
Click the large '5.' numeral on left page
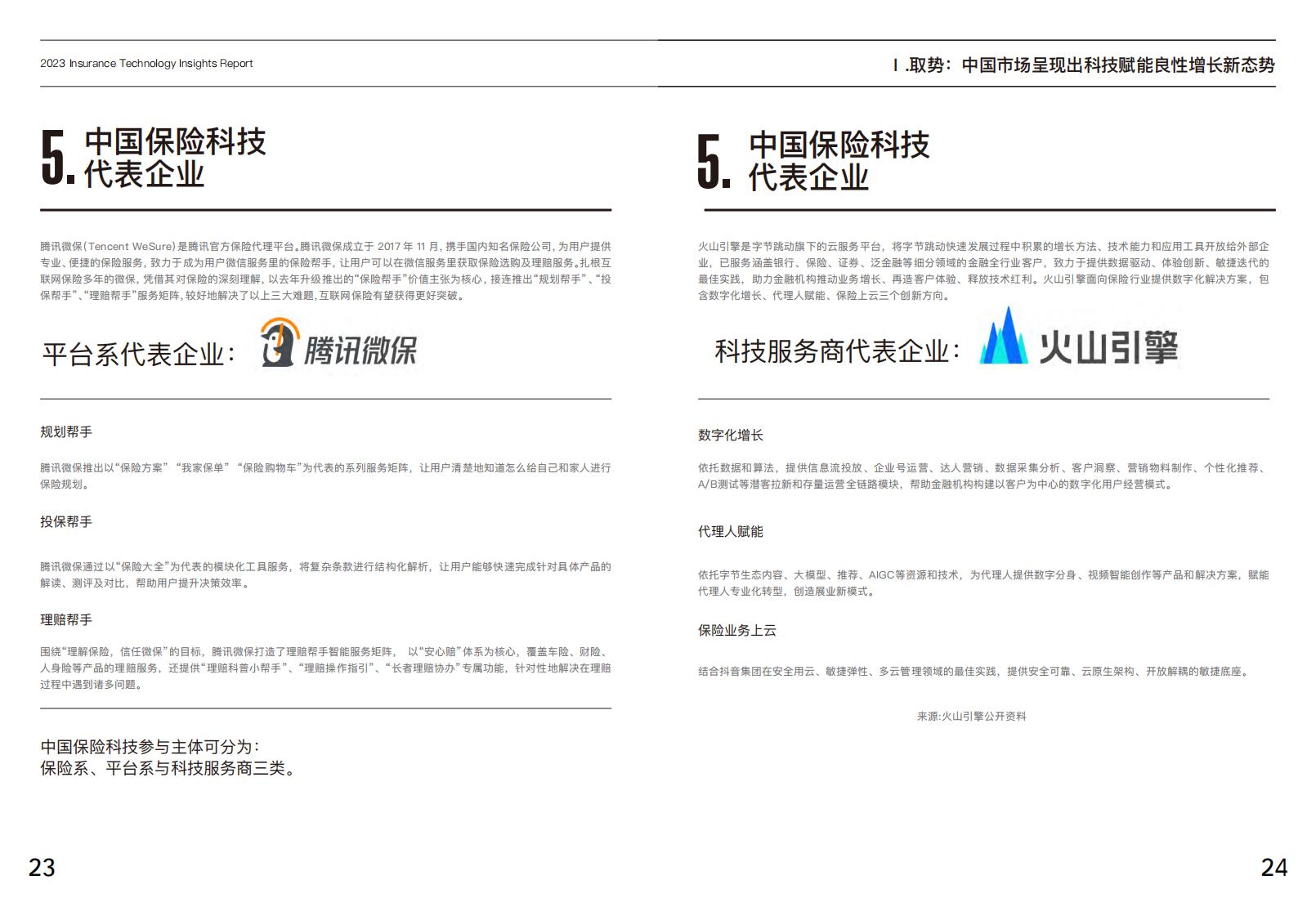pyautogui.click(x=59, y=158)
